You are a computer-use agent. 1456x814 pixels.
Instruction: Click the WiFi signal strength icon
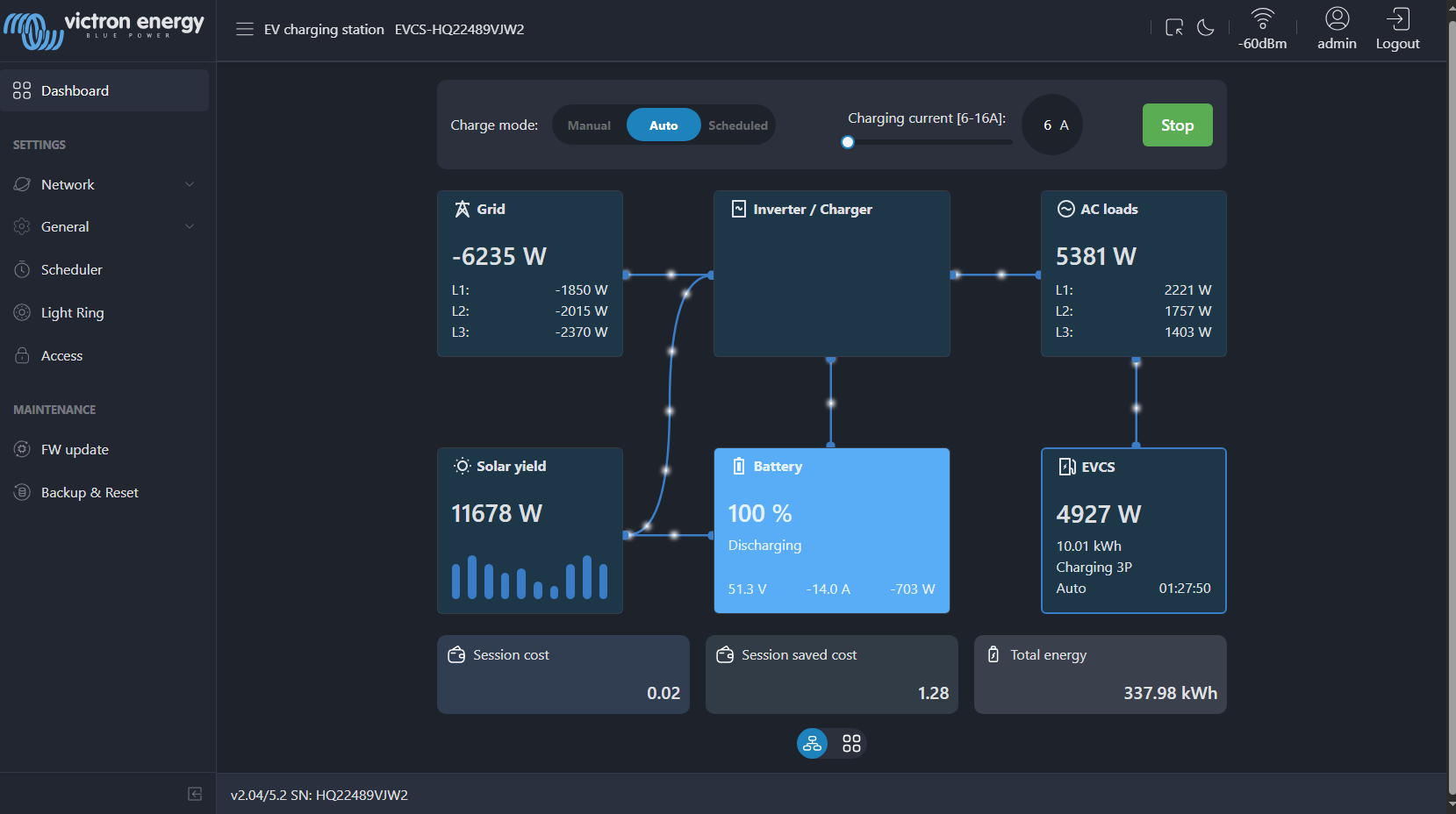(x=1263, y=18)
